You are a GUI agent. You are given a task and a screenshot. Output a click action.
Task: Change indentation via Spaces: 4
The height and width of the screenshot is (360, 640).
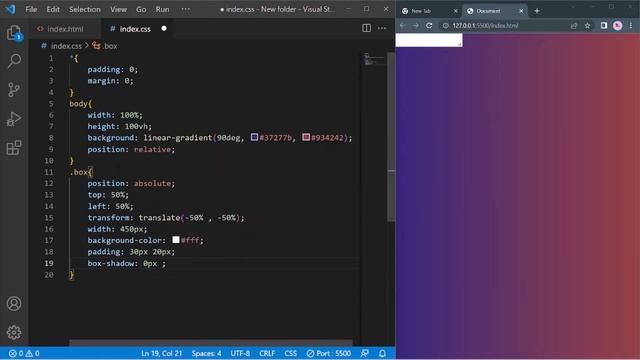click(x=207, y=353)
